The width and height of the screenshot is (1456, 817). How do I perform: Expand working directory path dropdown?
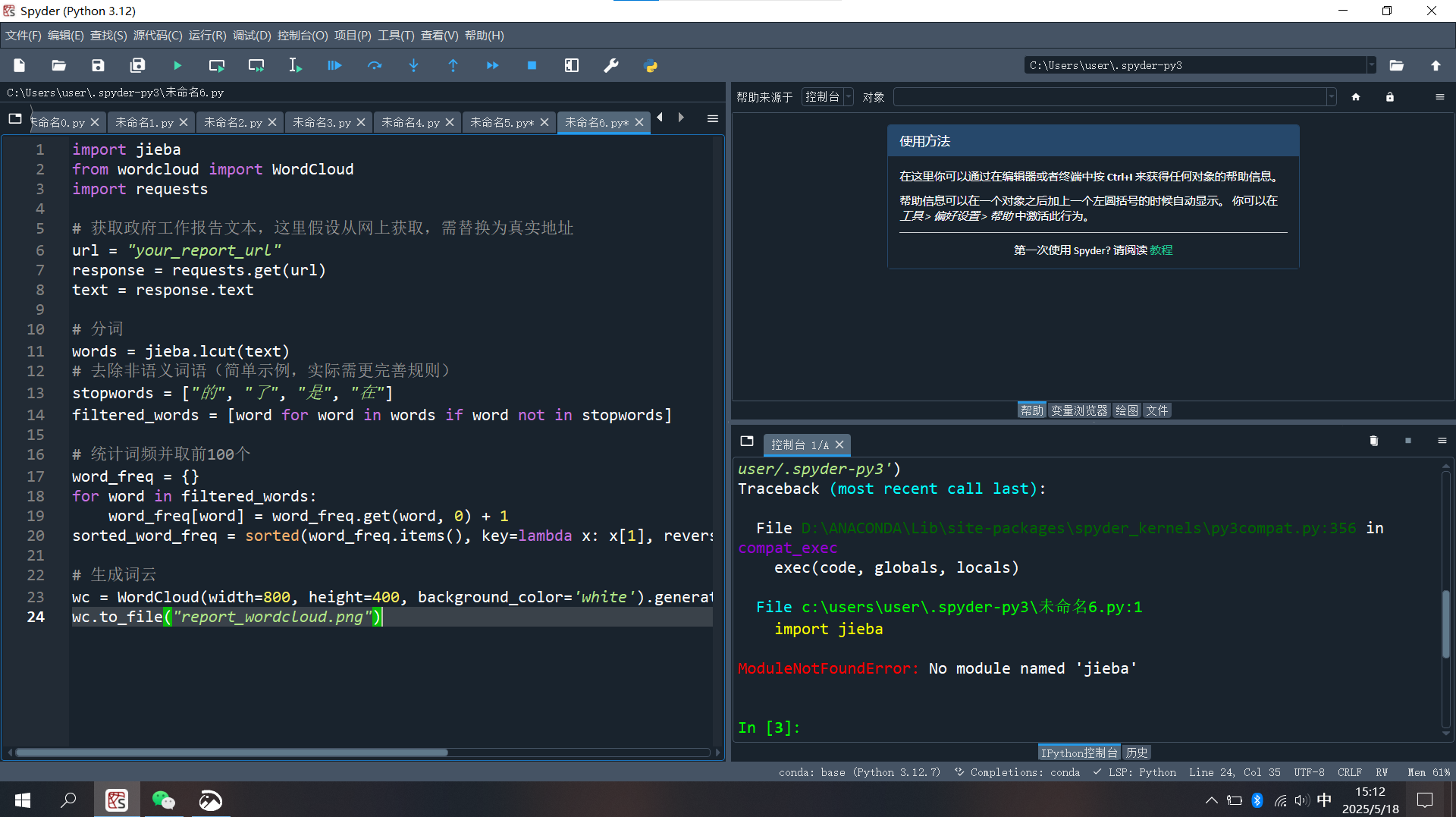1371,66
